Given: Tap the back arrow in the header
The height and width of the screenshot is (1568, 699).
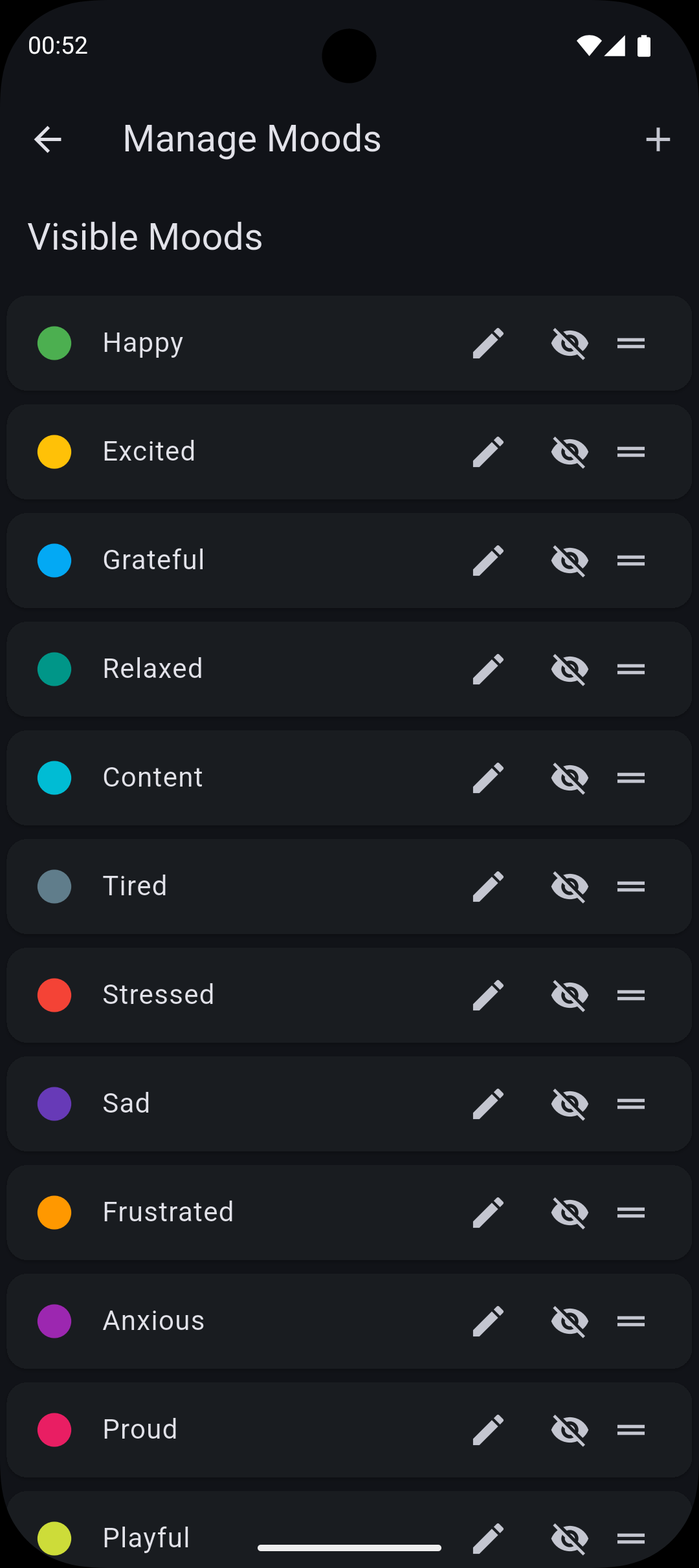Looking at the screenshot, I should (x=48, y=139).
